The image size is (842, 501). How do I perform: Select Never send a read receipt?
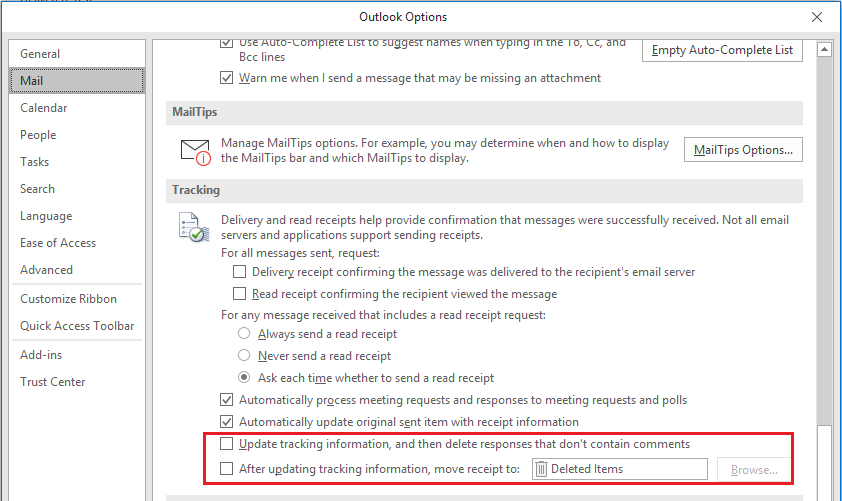pos(244,355)
